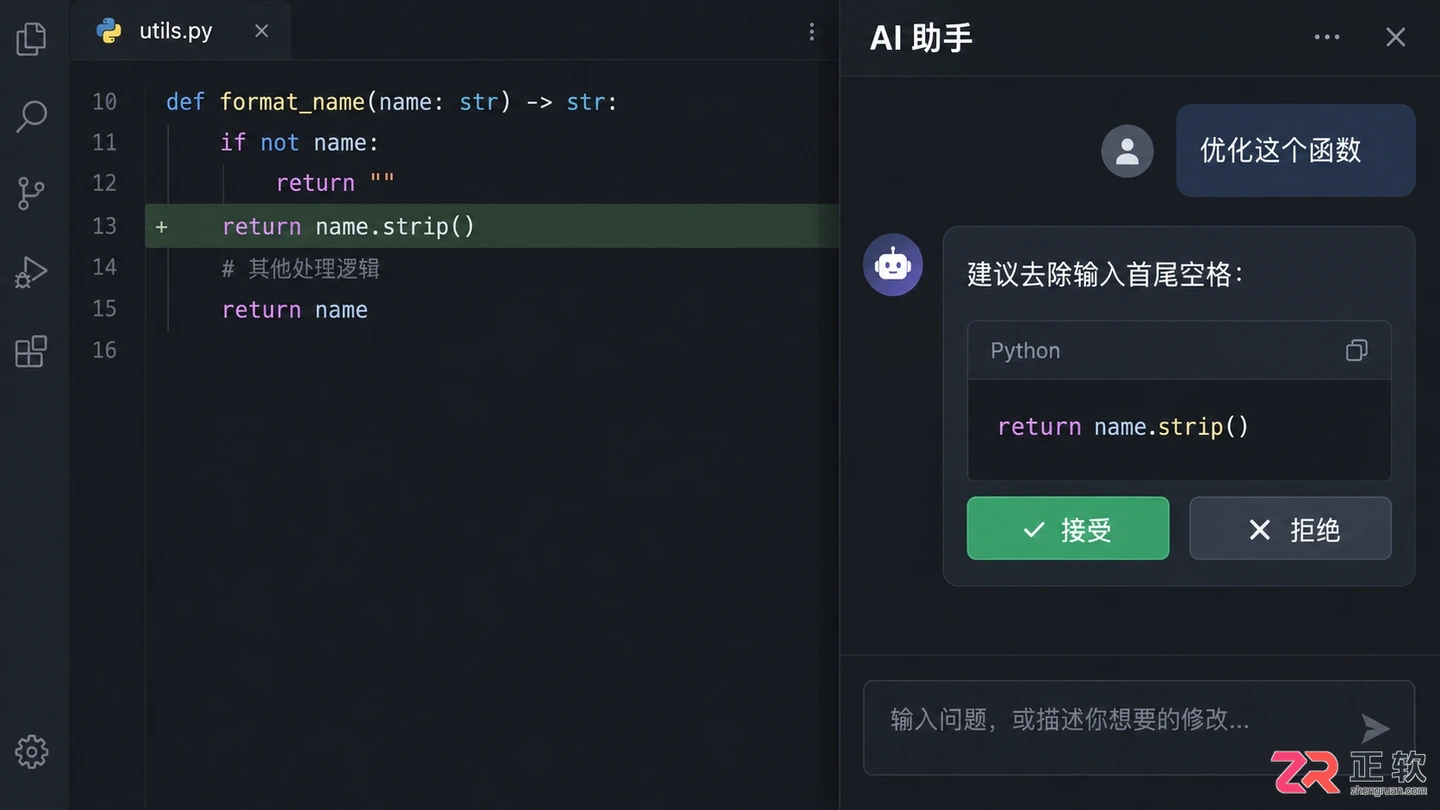Click the robot assistant avatar
1440x810 pixels.
tap(893, 265)
